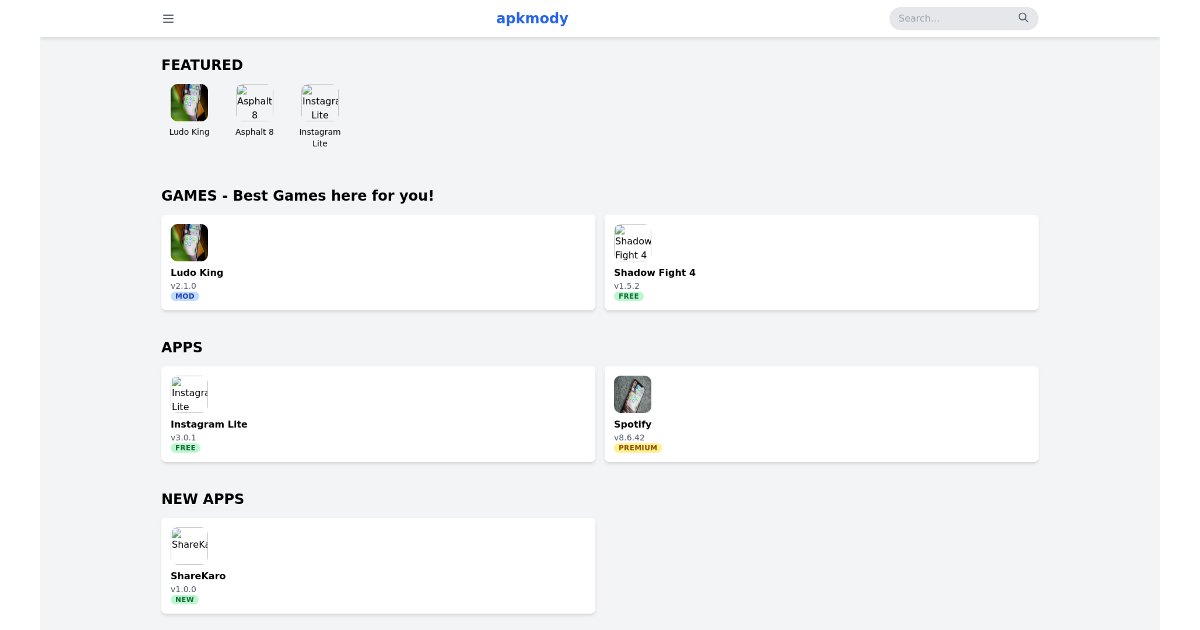Open the Ludo King featured icon
This screenshot has height=630, width=1200.
[x=189, y=101]
